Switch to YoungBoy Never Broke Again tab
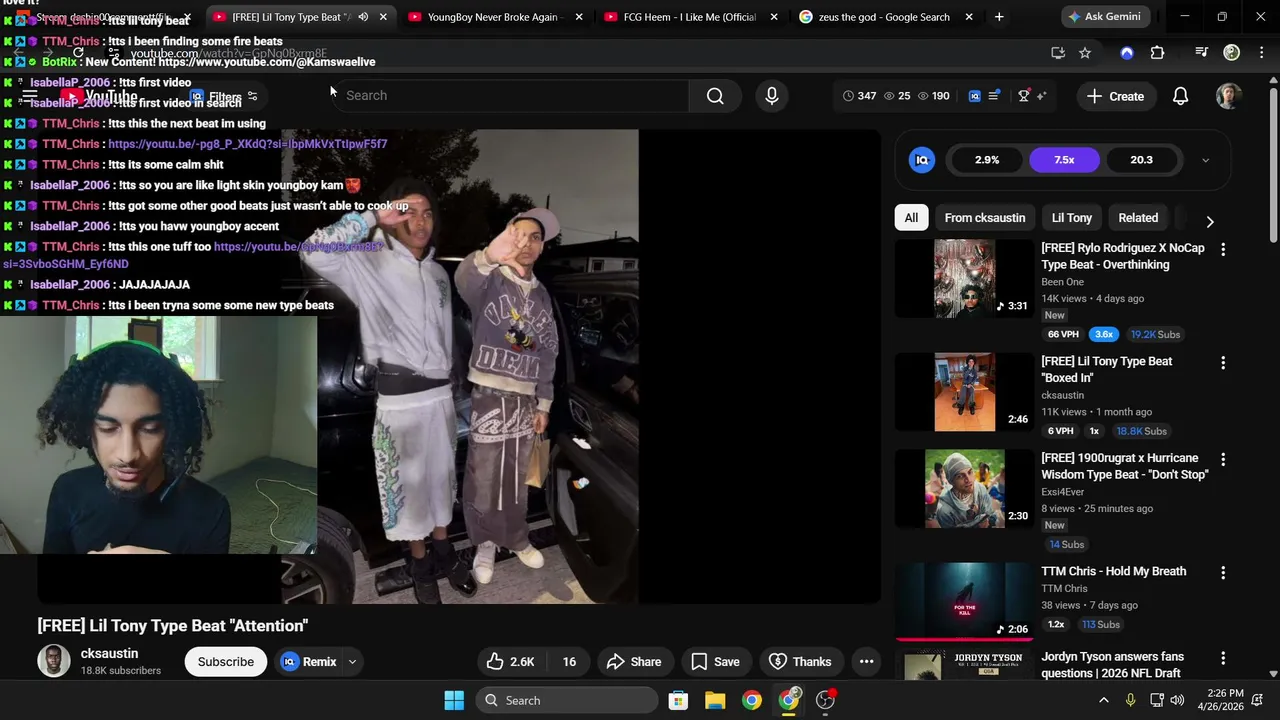Viewport: 1280px width, 720px height. [494, 17]
